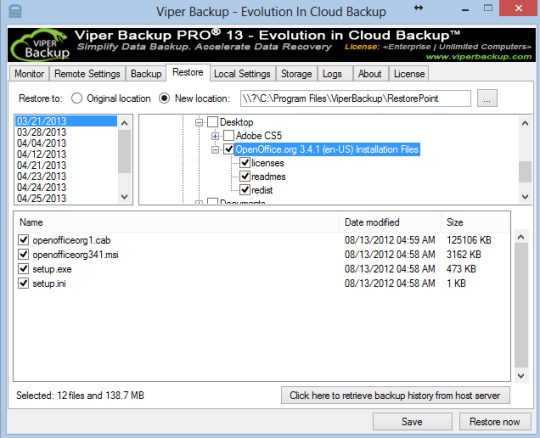The image size is (540, 438).
Task: Uncheck the licenses folder checkbox
Action: point(245,163)
